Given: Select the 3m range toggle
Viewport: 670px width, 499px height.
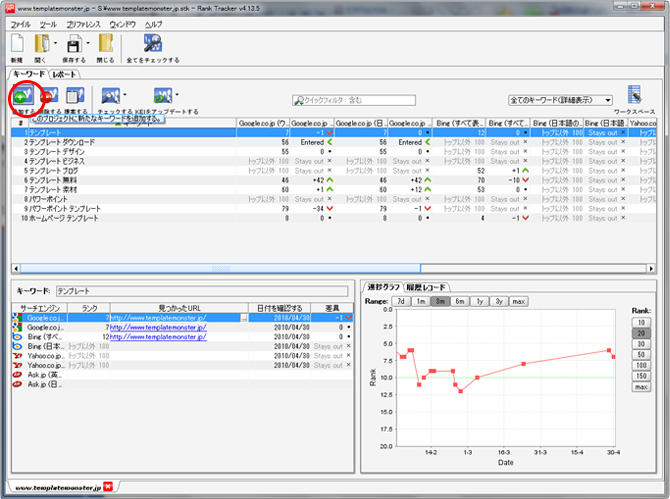Looking at the screenshot, I should point(440,301).
